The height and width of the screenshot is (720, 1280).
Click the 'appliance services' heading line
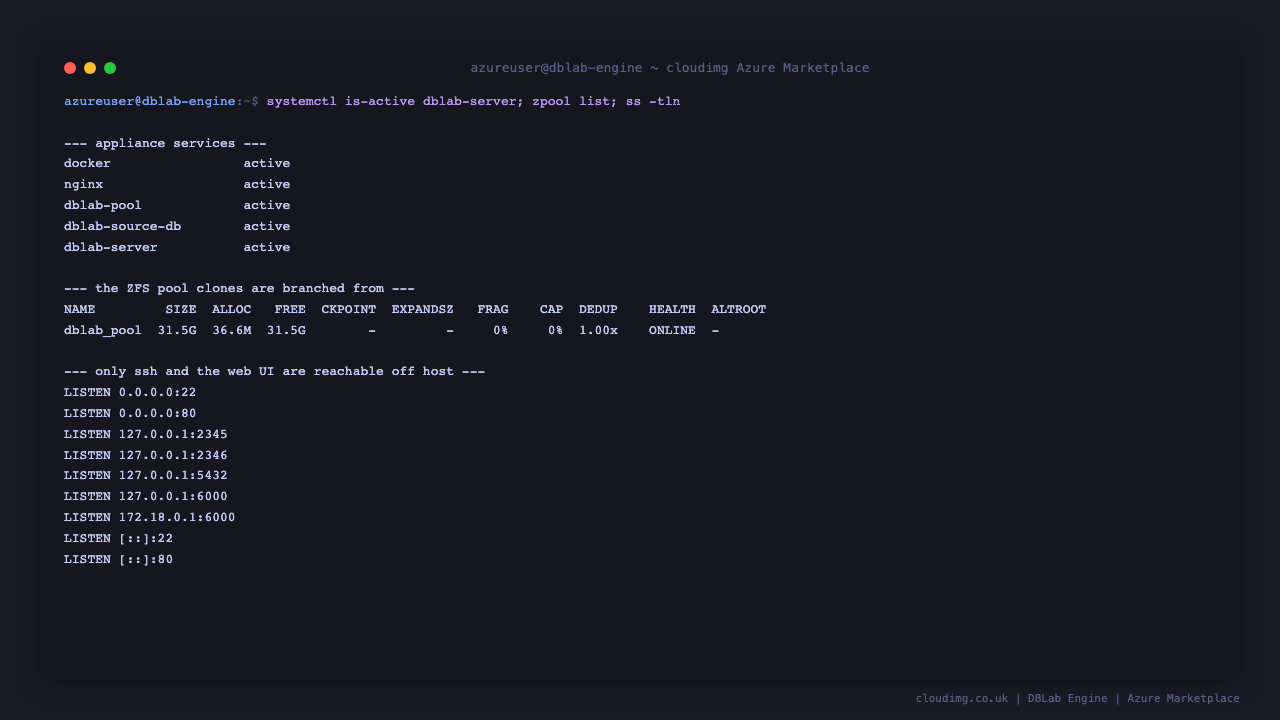coord(165,143)
